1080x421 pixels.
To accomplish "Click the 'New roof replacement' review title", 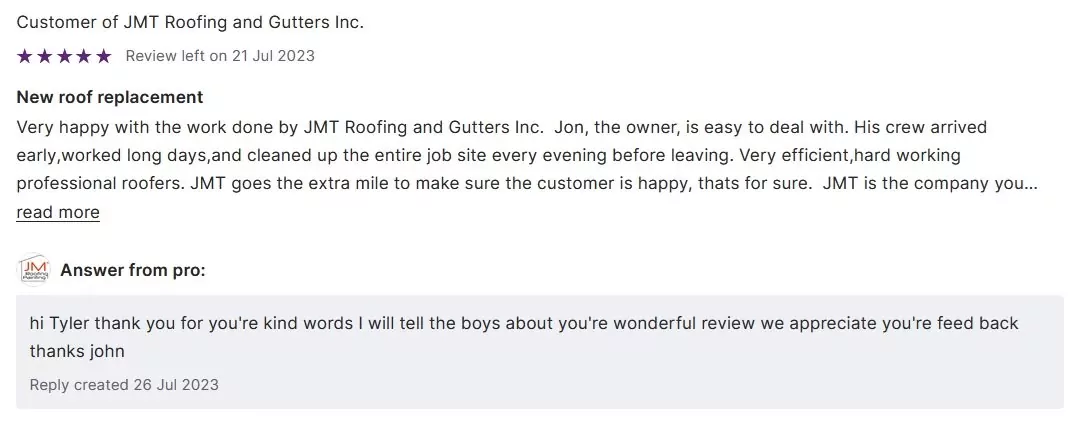I will [110, 97].
